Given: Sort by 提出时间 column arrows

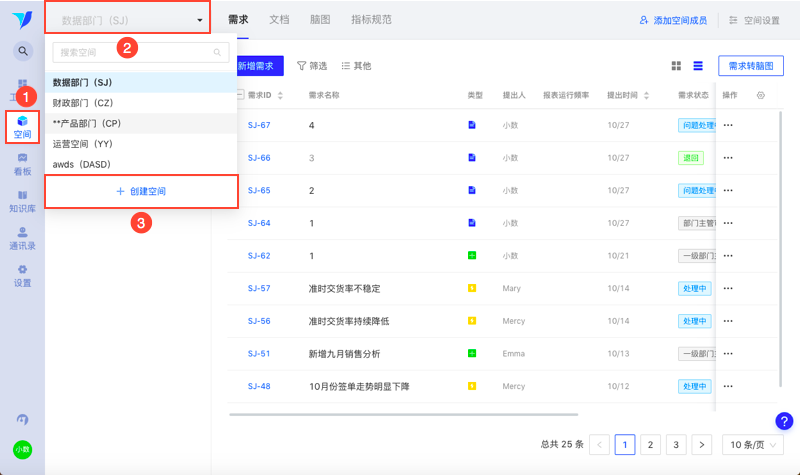Looking at the screenshot, I should tap(646, 95).
